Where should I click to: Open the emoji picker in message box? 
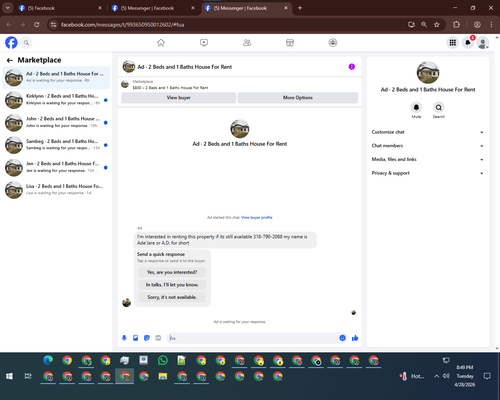(342, 338)
